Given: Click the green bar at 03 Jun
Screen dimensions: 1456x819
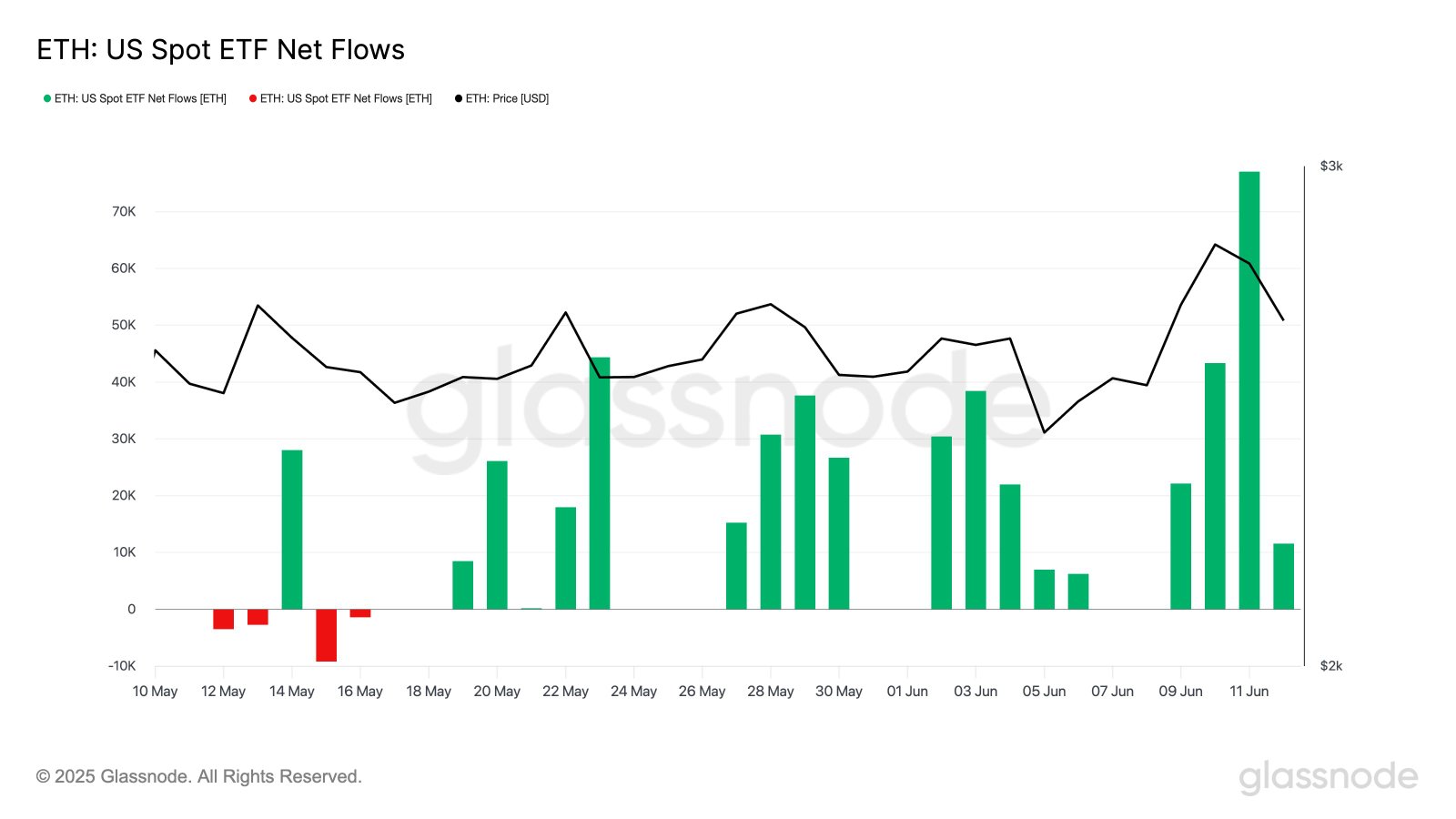Looking at the screenshot, I should (x=976, y=500).
